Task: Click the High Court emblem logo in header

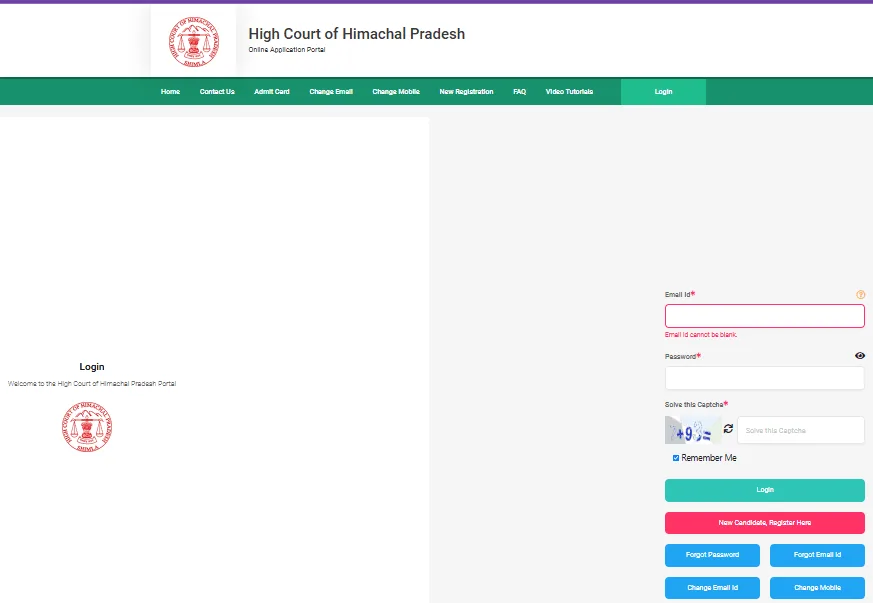Action: [194, 42]
